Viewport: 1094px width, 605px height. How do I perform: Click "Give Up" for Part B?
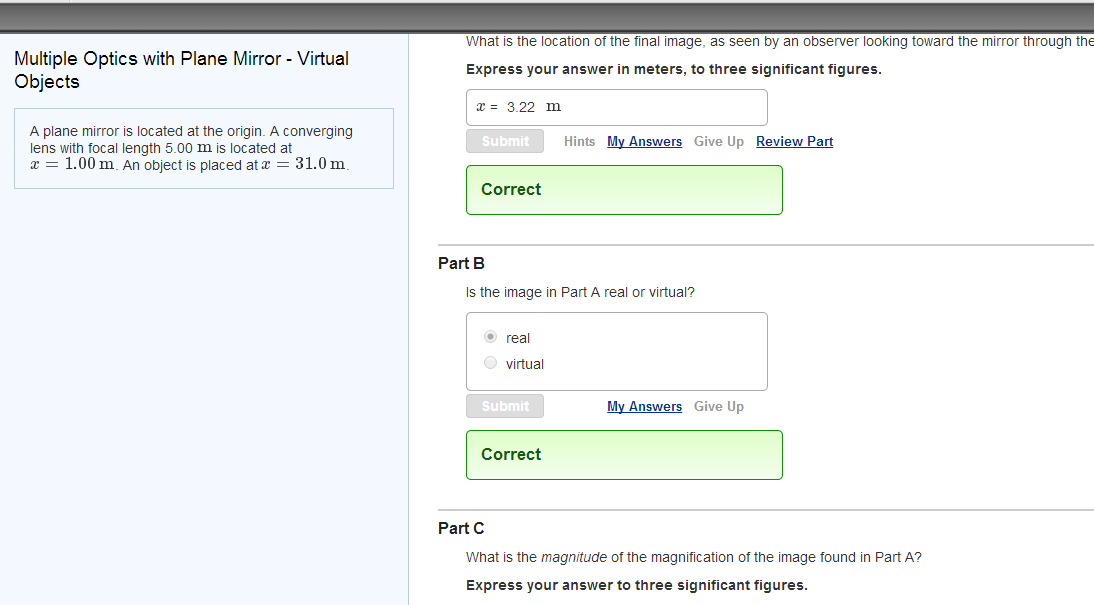click(x=718, y=406)
